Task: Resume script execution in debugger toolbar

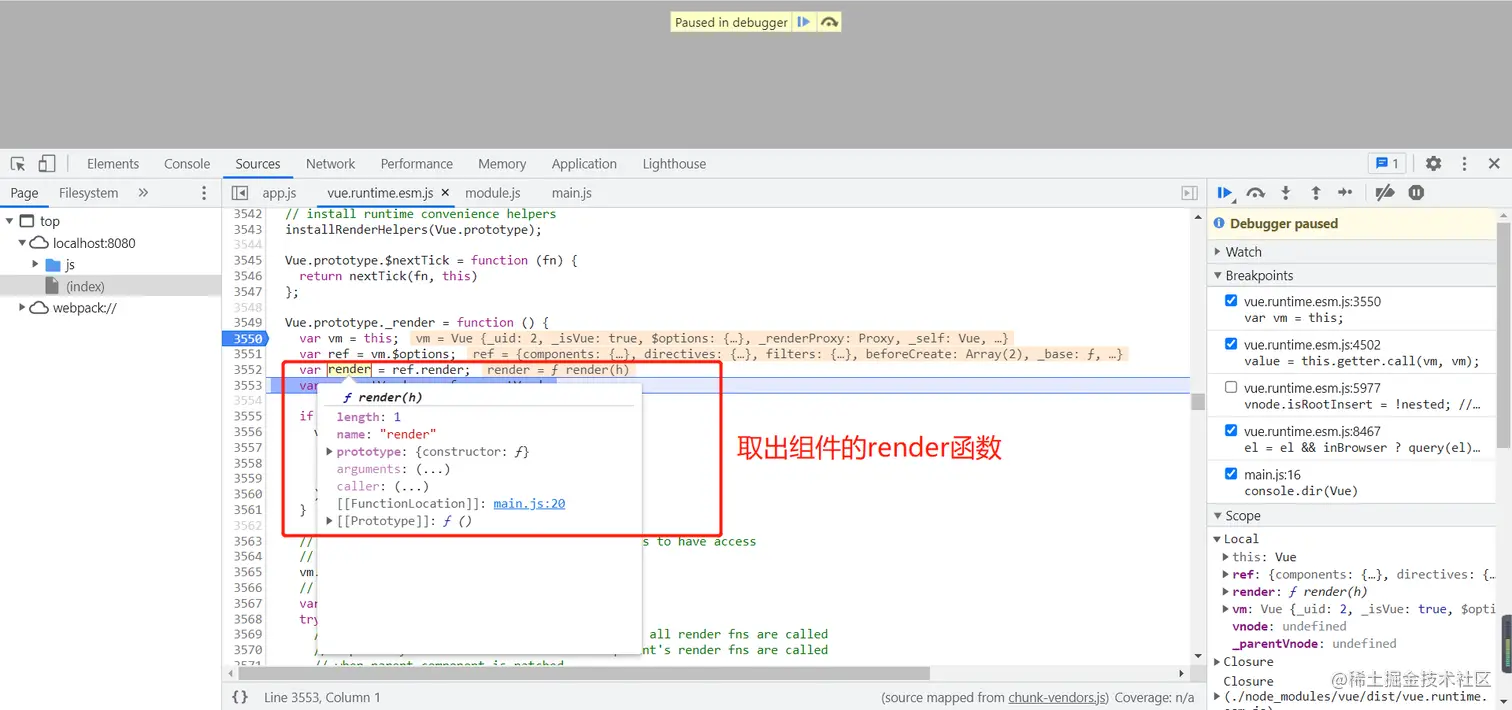Action: pos(1225,193)
